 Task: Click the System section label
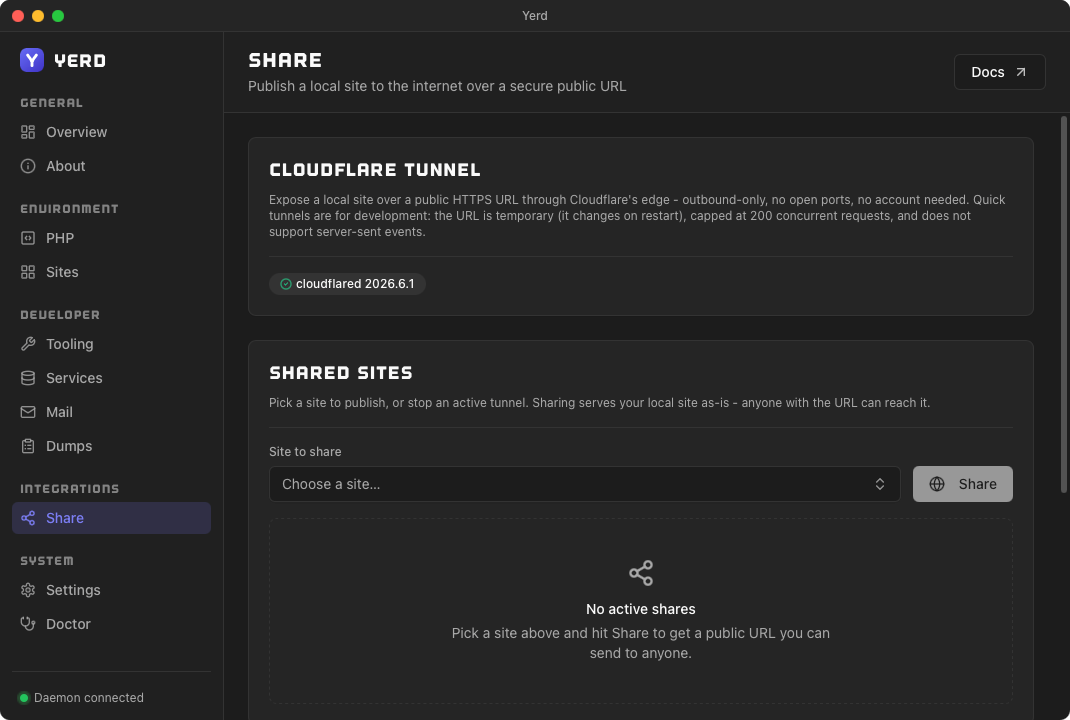(x=47, y=561)
